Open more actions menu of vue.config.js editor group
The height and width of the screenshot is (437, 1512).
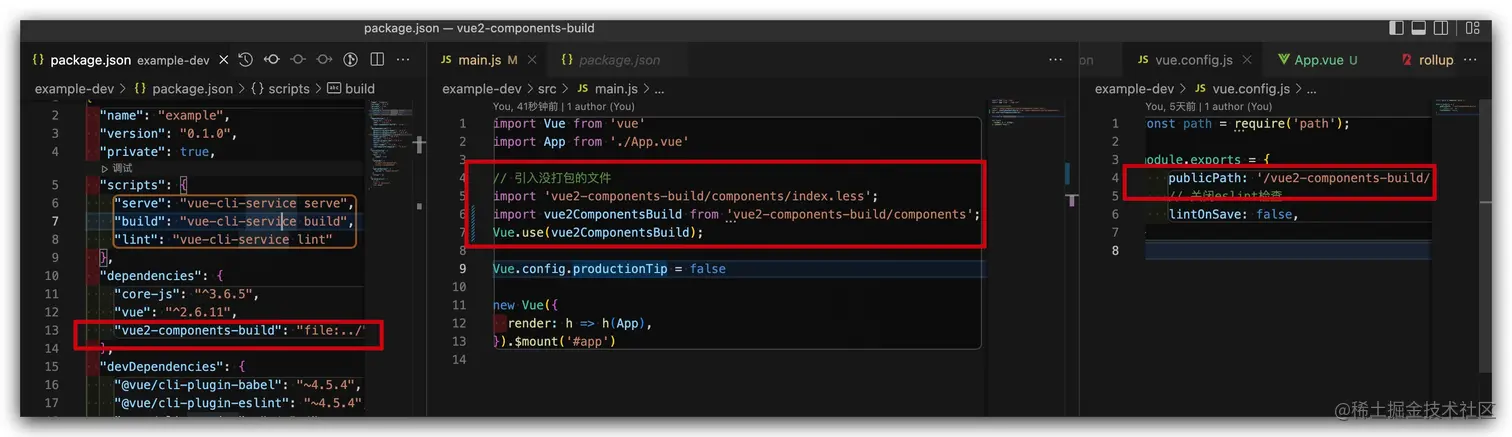click(x=1471, y=60)
